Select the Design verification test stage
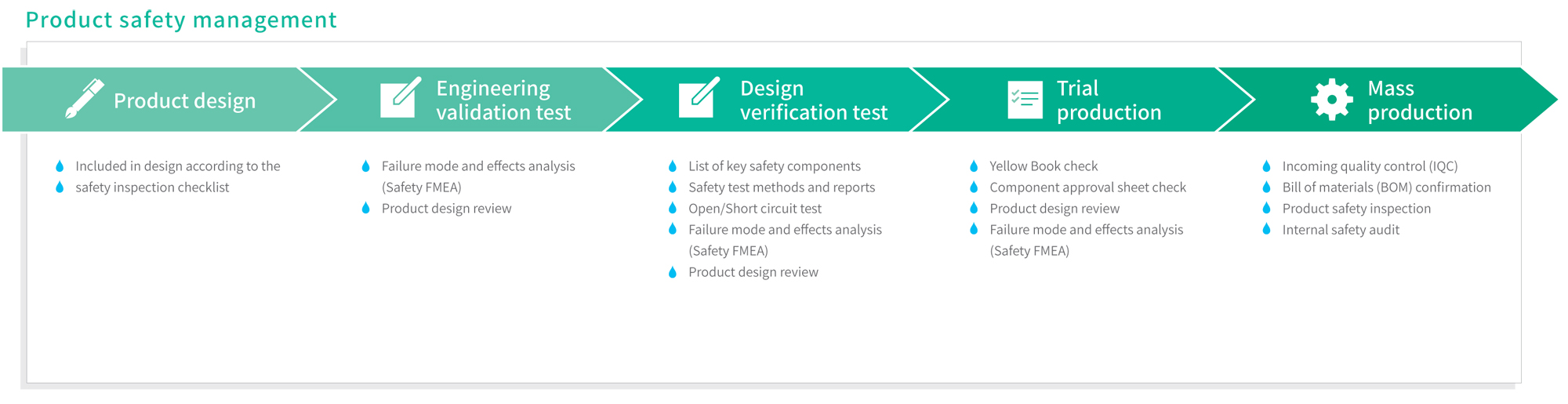 point(814,100)
